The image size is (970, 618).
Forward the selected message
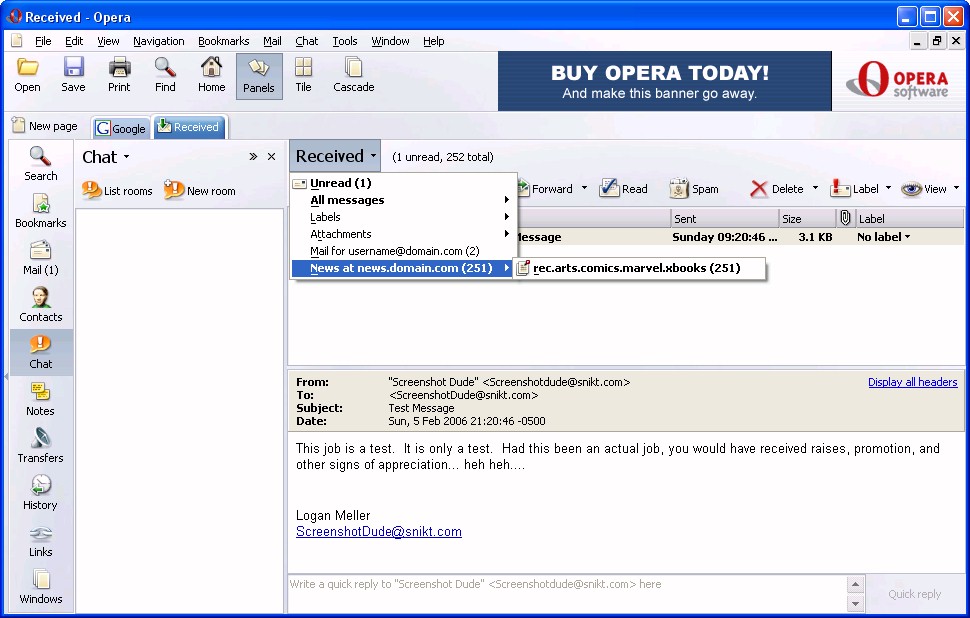[547, 189]
